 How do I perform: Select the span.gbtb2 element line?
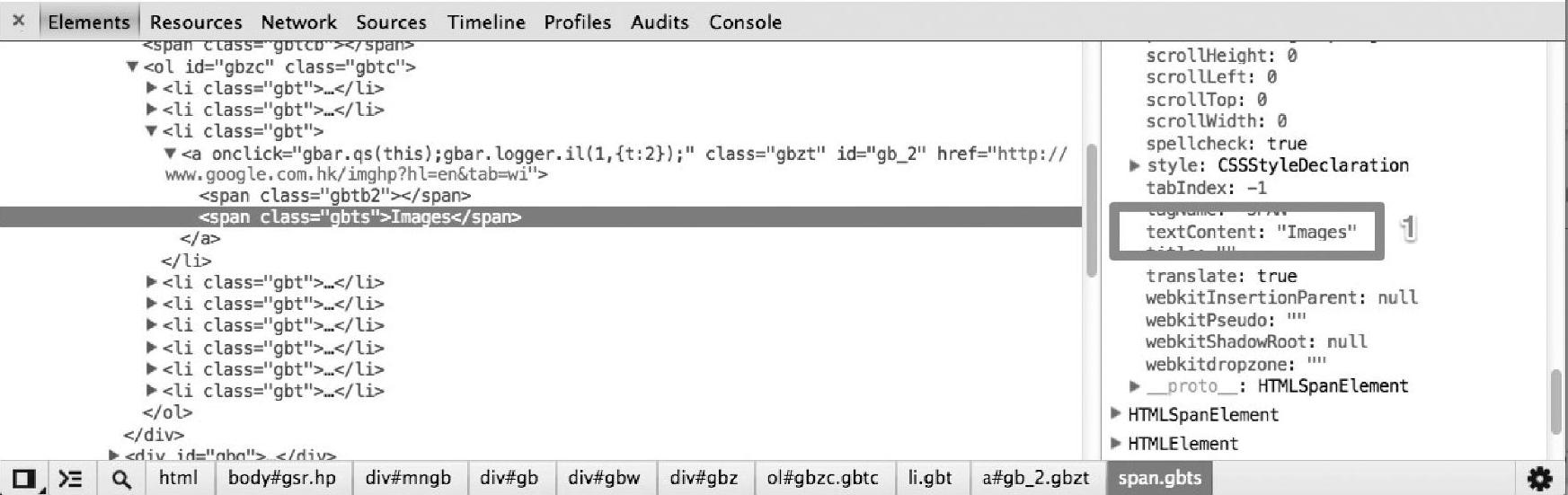click(334, 195)
